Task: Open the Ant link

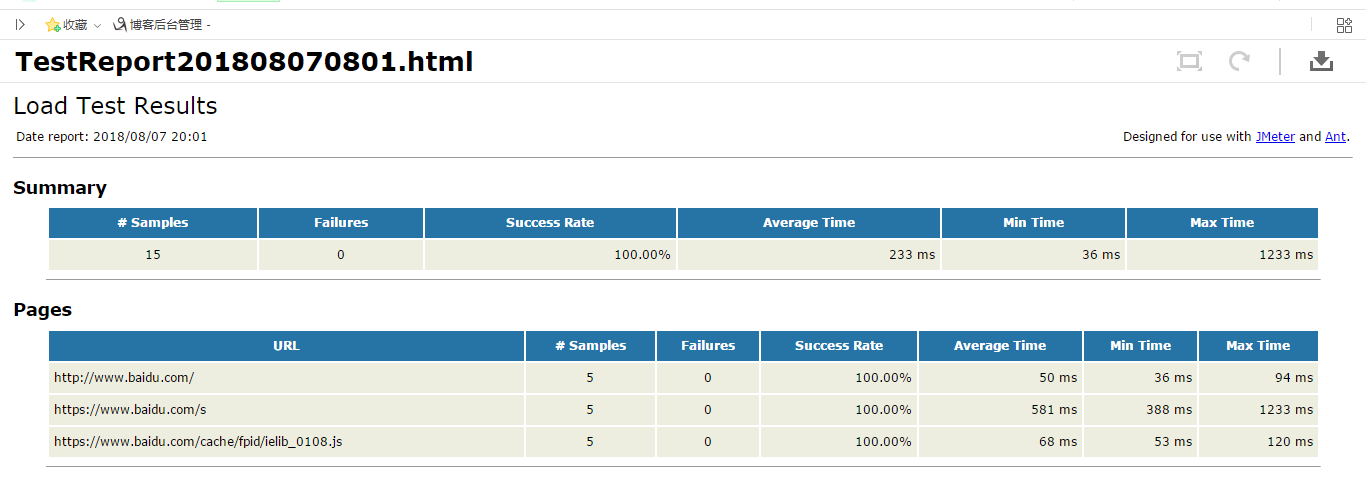Action: [1335, 137]
